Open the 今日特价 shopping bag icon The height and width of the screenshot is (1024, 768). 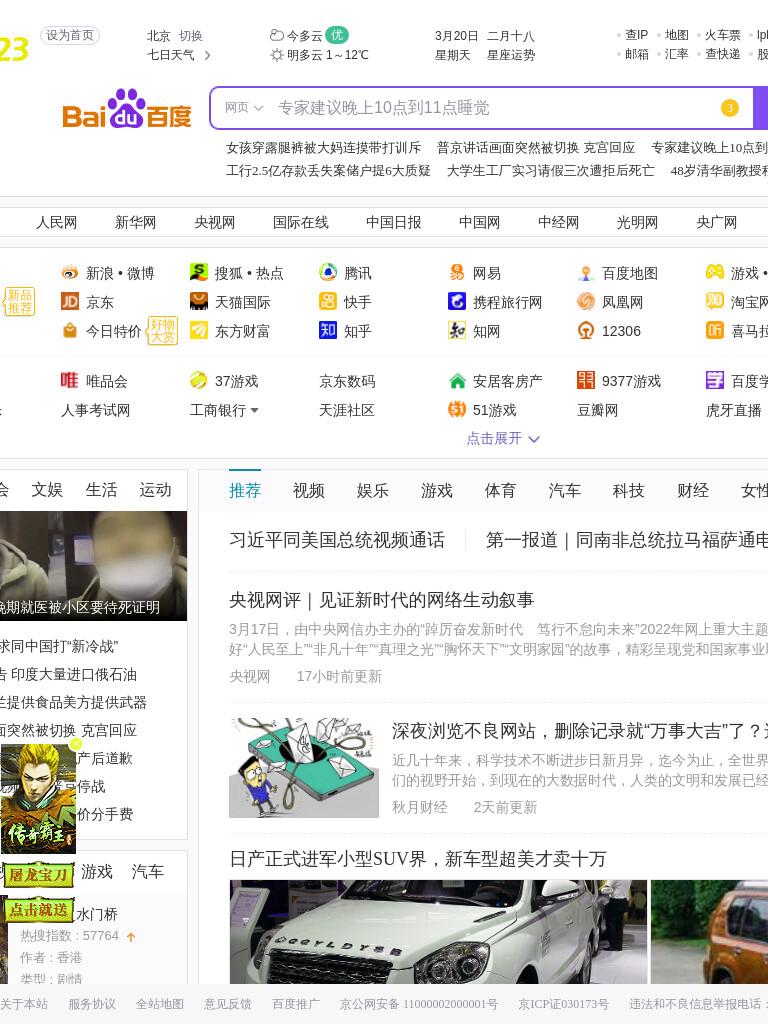[69, 330]
